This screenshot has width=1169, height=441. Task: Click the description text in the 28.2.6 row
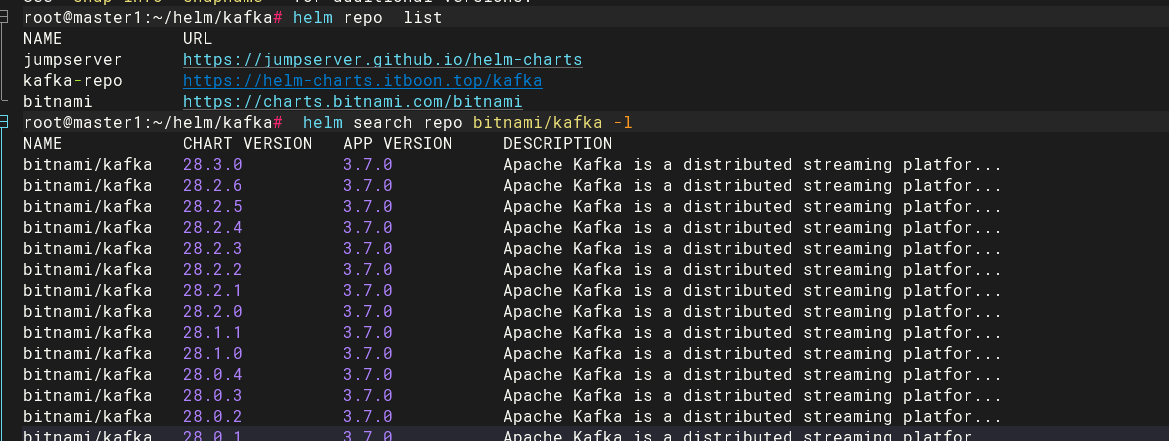click(752, 185)
